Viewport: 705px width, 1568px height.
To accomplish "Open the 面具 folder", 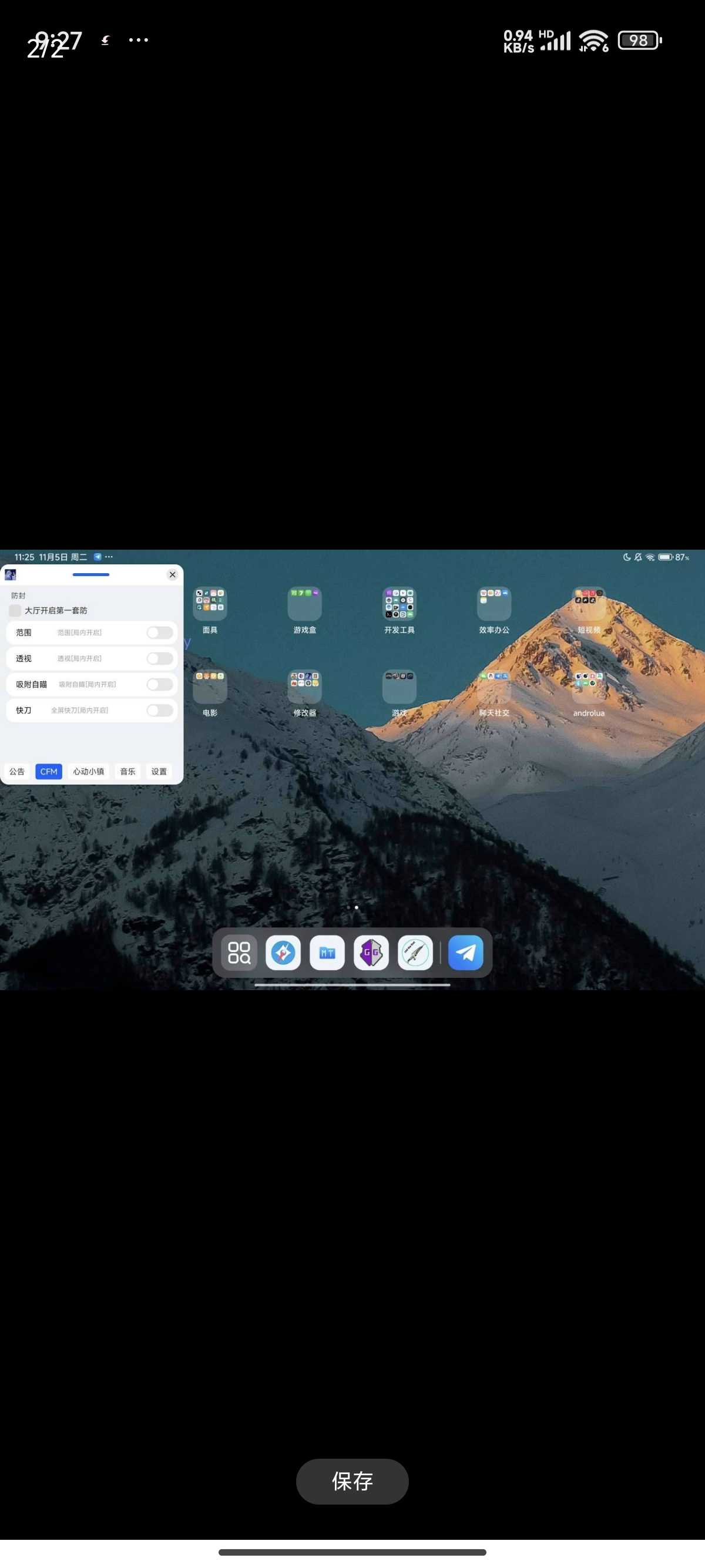I will [210, 603].
